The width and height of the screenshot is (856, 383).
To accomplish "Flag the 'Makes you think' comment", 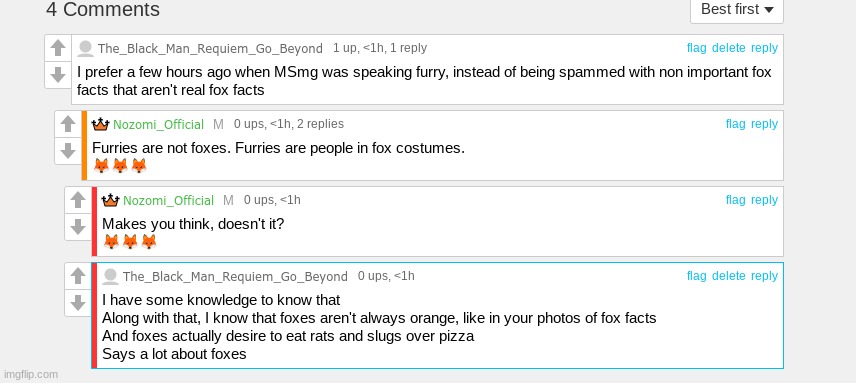I will (x=735, y=200).
